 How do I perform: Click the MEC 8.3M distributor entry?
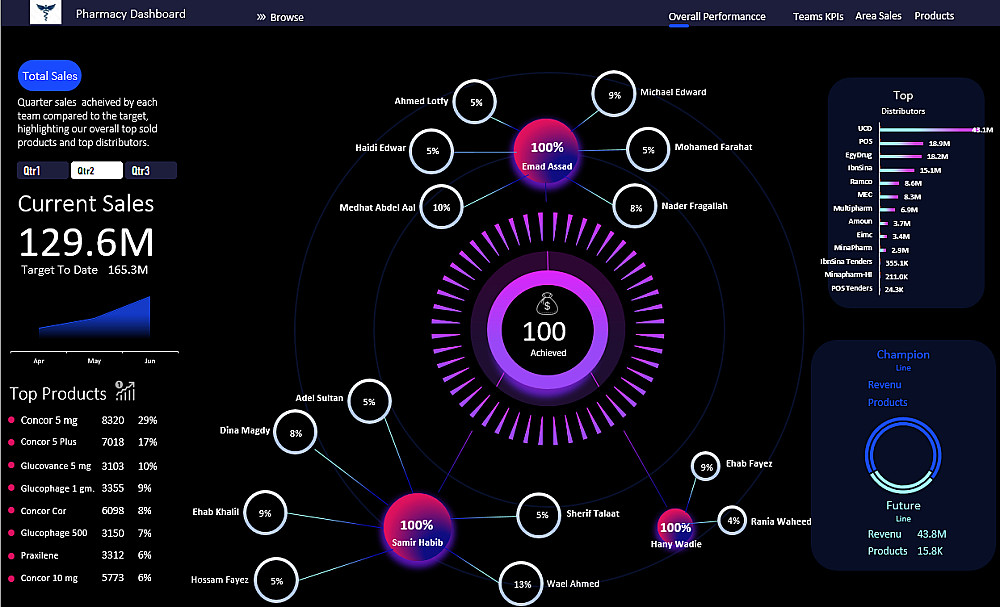[889, 196]
